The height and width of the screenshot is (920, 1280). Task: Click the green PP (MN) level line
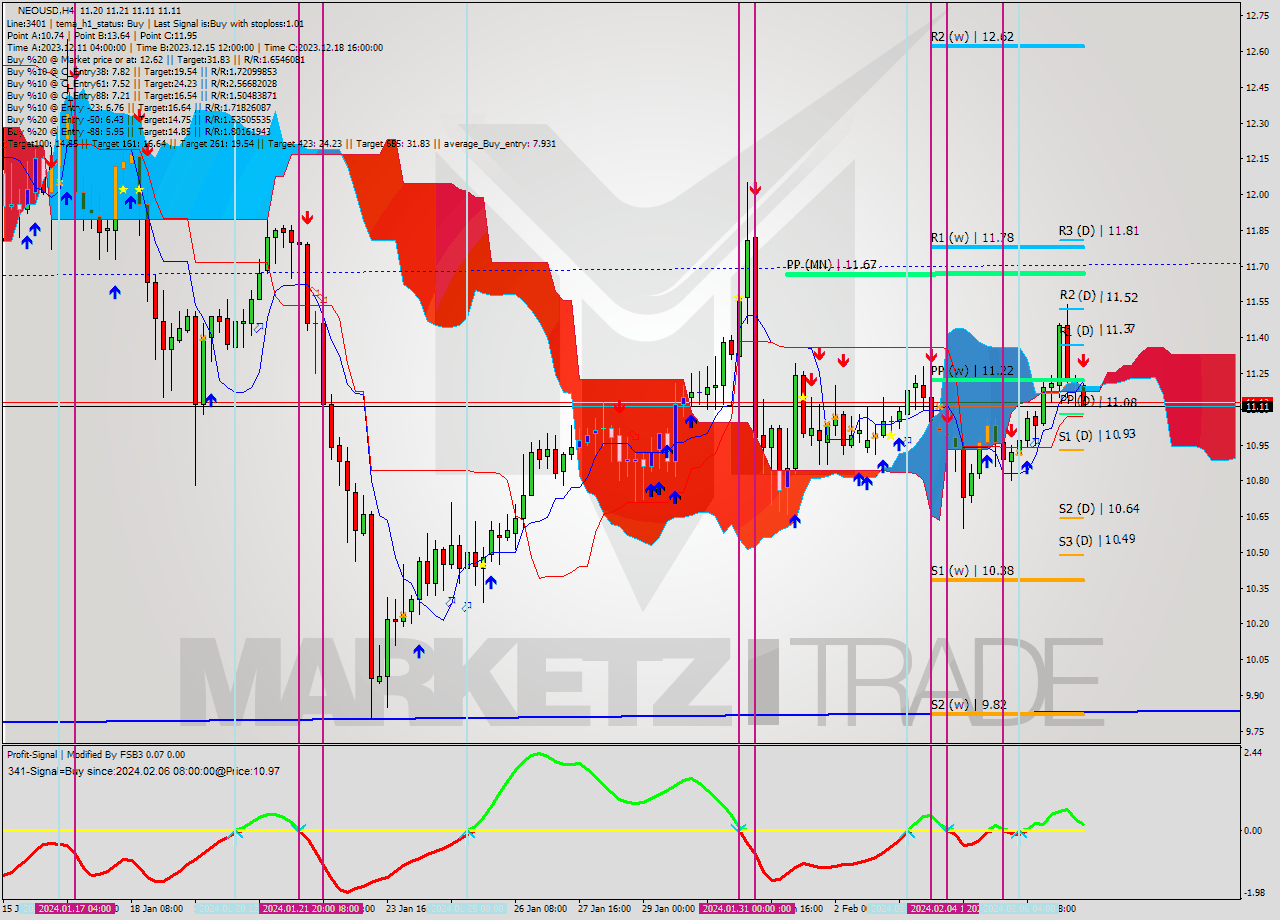pos(935,273)
